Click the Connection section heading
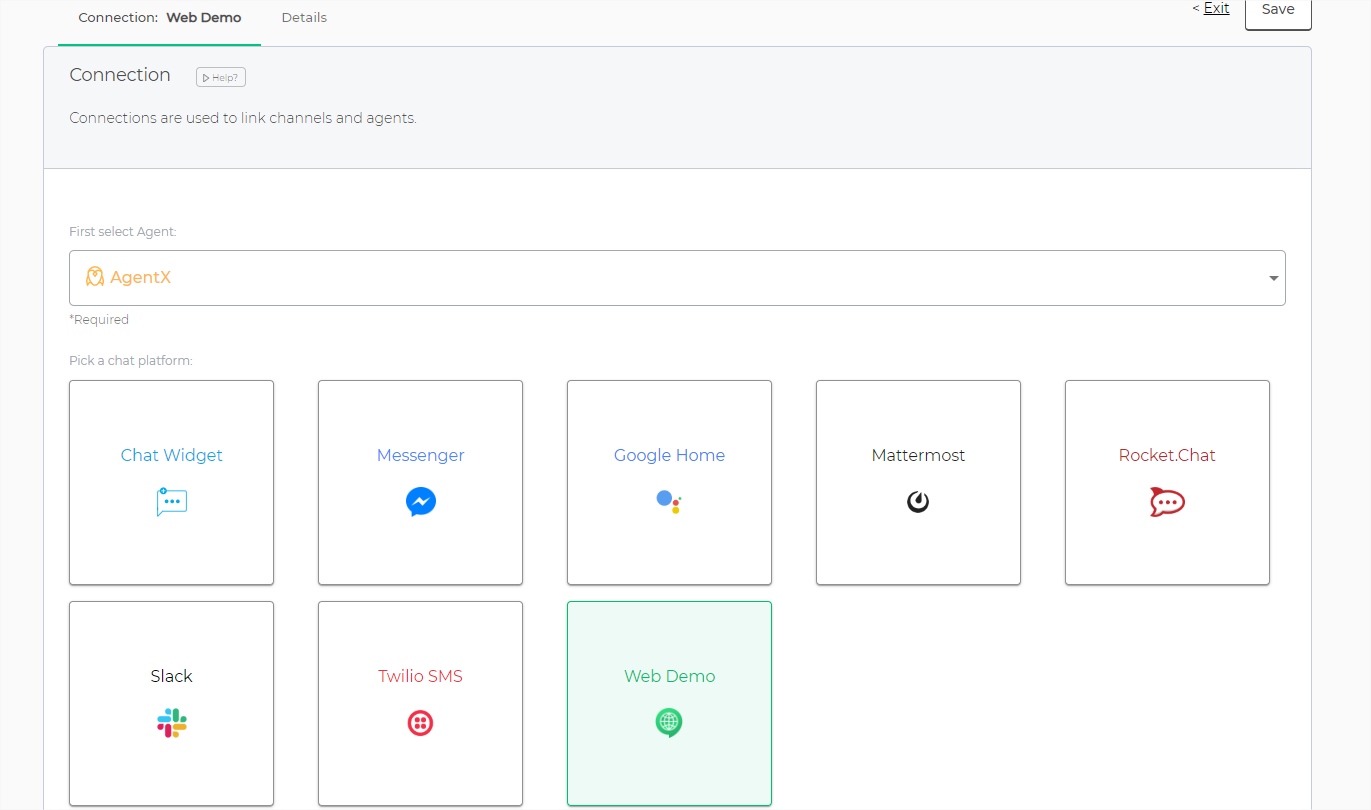Viewport: 1371px width, 810px height. tap(120, 75)
